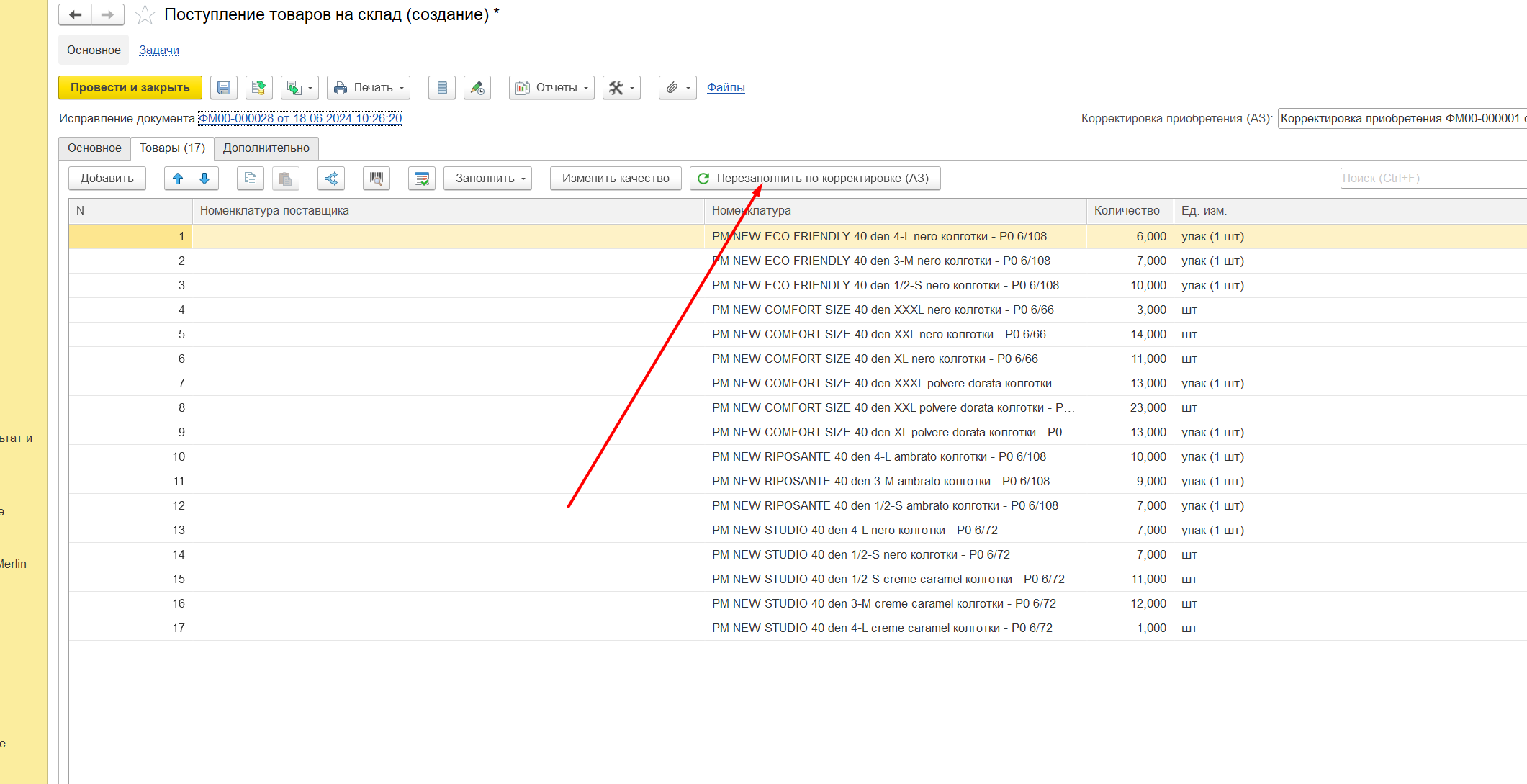Open the paperclip attachments dropdown
This screenshot has height=784, width=1527.
click(x=677, y=88)
